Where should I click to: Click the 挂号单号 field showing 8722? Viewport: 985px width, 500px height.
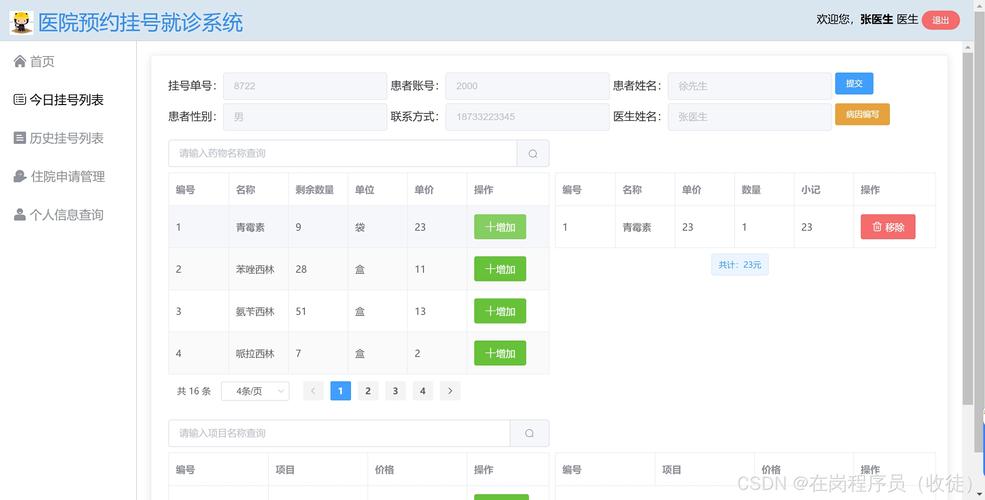click(305, 86)
